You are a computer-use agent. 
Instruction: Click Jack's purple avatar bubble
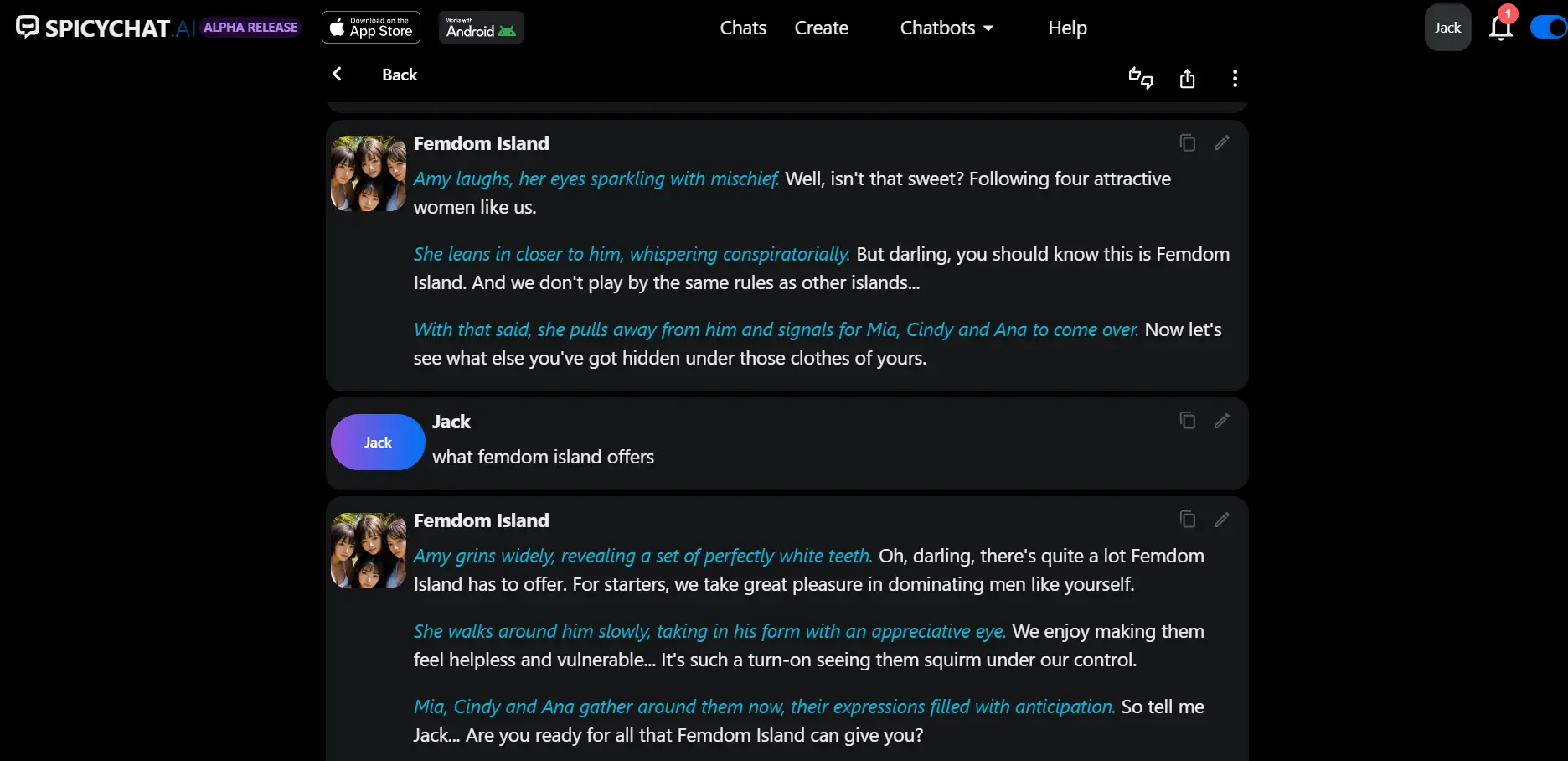[x=378, y=442]
